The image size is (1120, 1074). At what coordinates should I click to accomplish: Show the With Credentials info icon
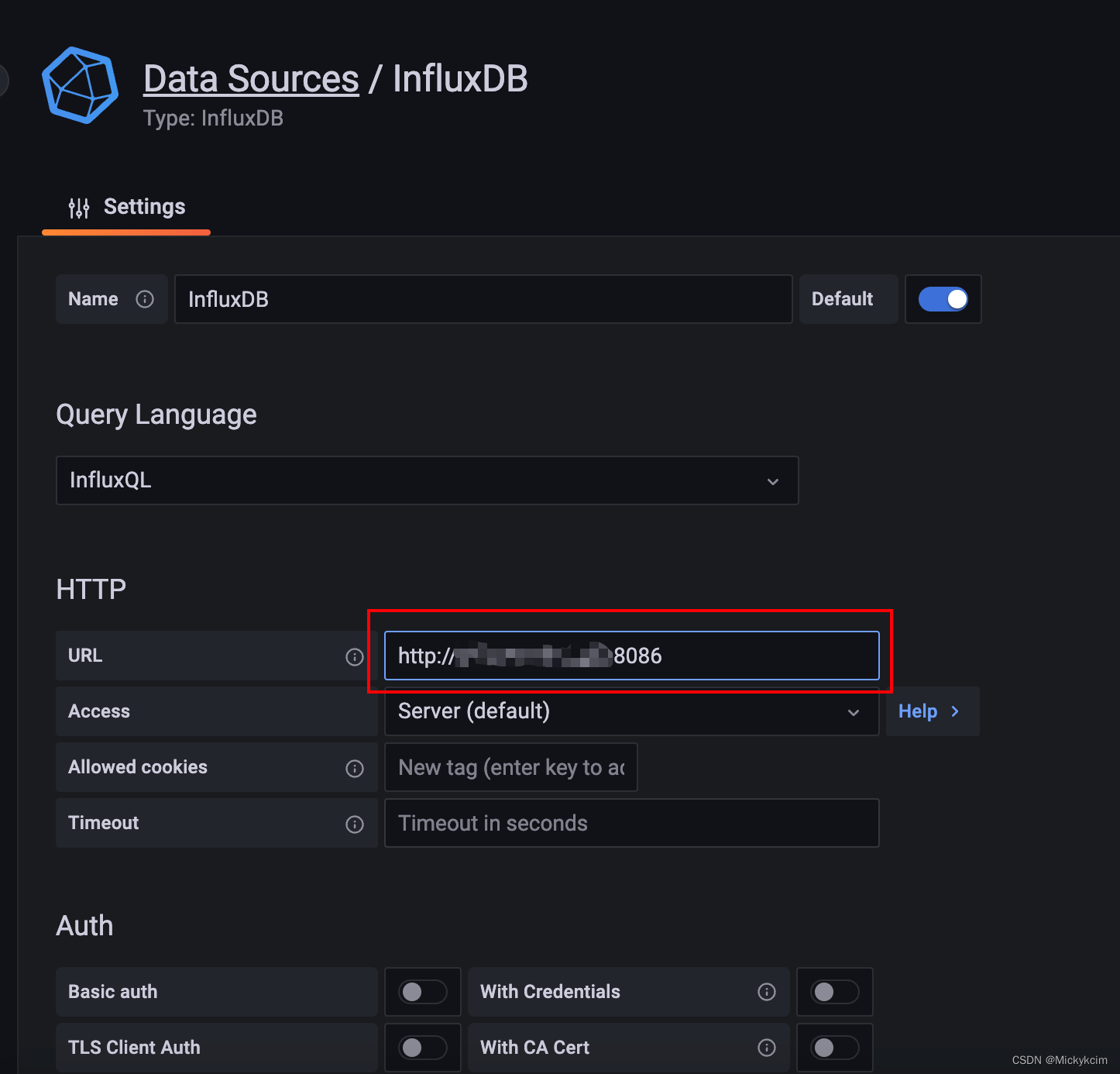(x=767, y=992)
